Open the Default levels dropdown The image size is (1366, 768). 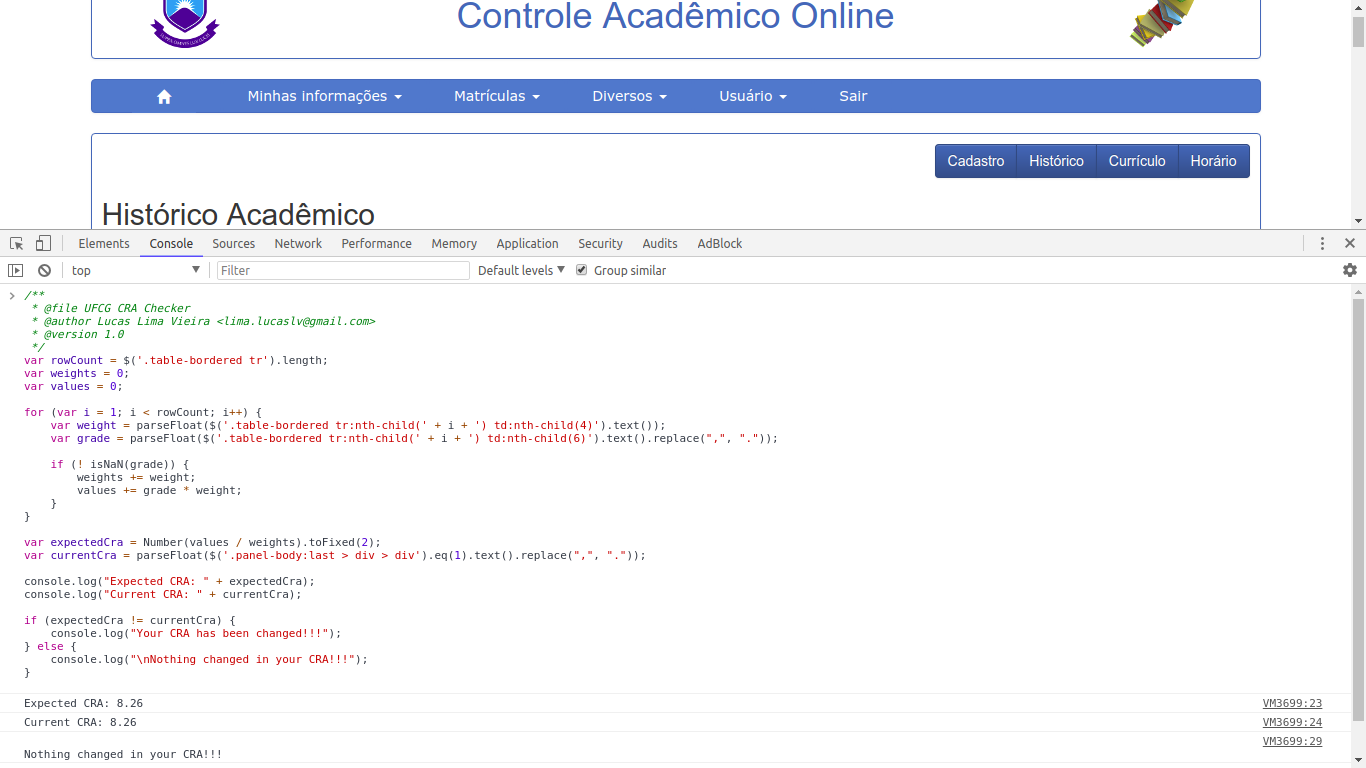pos(522,270)
